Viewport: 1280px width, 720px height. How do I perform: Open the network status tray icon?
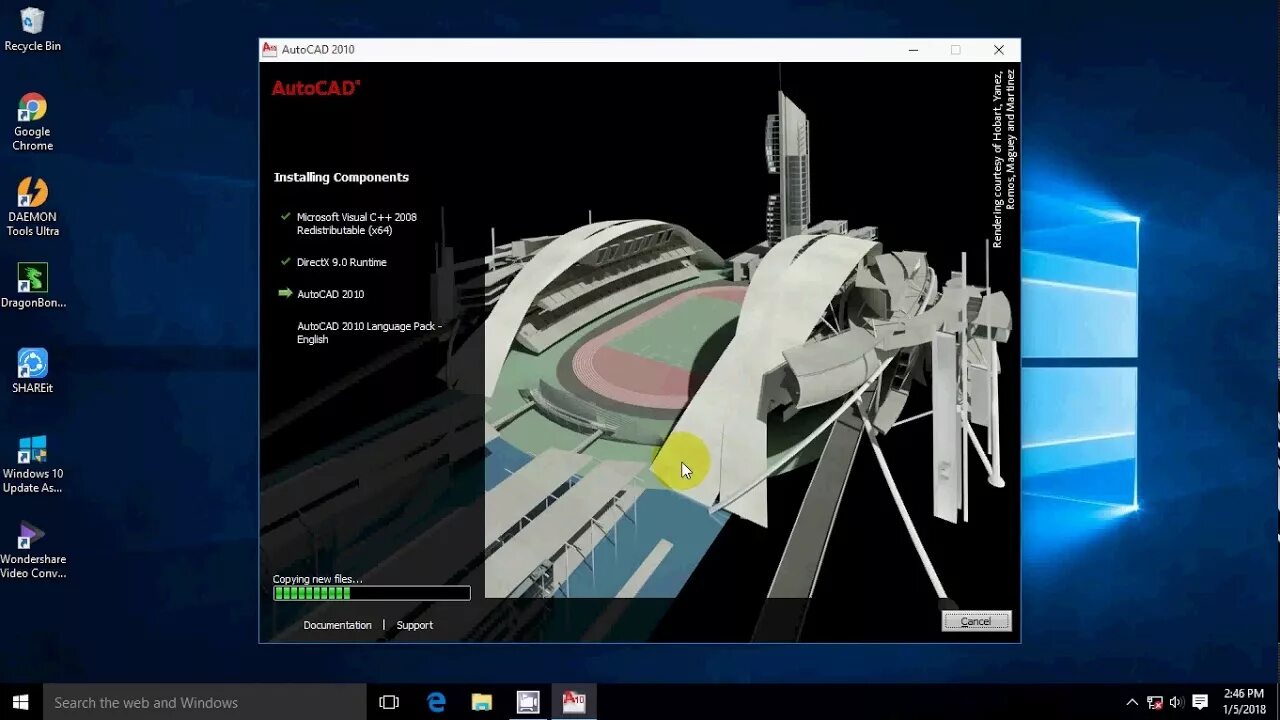pyautogui.click(x=1154, y=702)
